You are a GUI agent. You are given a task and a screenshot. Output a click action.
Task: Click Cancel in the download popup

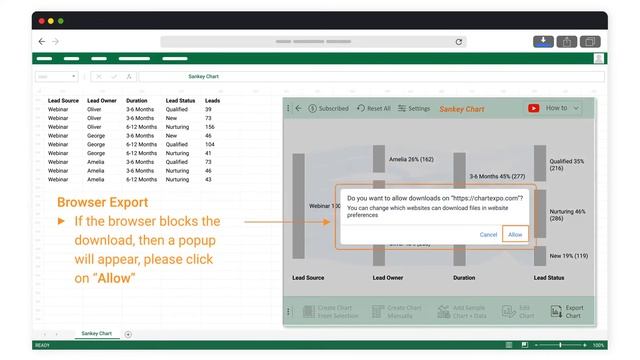[488, 235]
